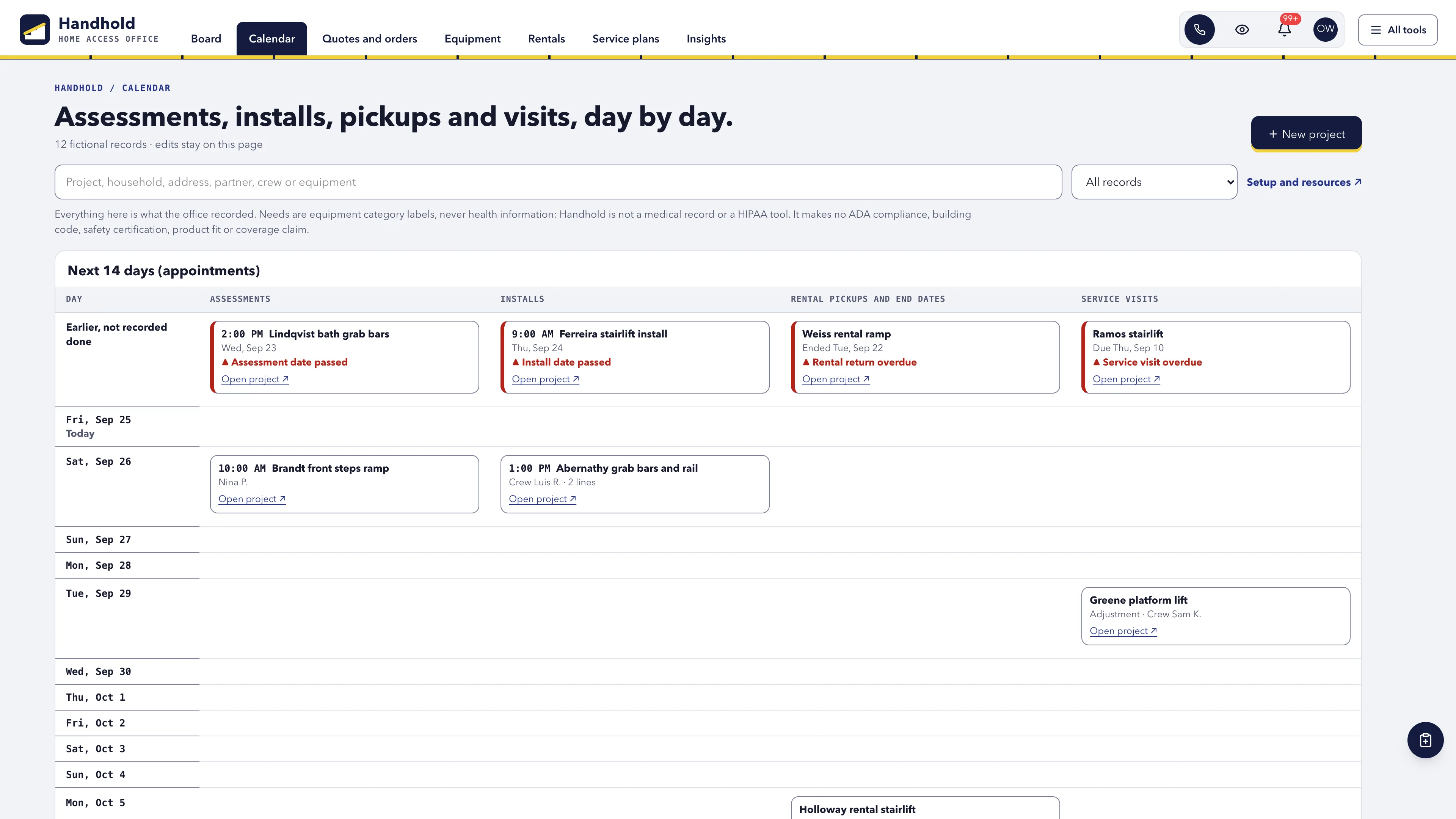
Task: Click 'Next 14 days (appointments)' heading
Action: point(164,271)
